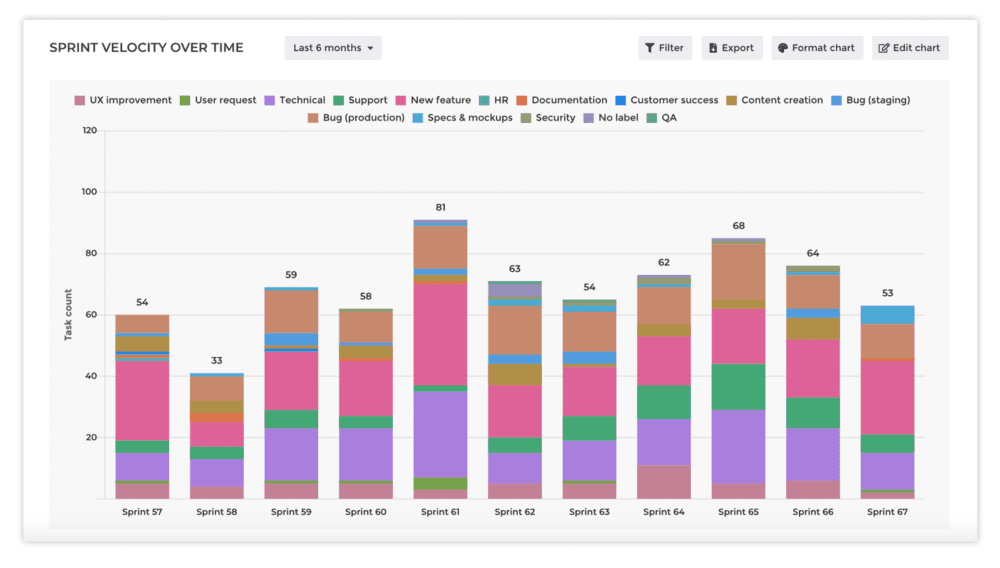This screenshot has height=568, width=1000.
Task: Click the Security legend label
Action: [x=555, y=118]
